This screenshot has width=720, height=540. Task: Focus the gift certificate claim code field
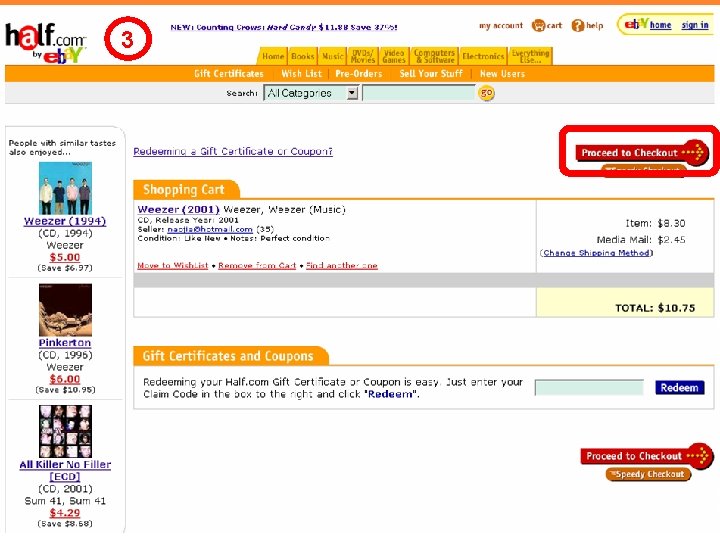tap(589, 388)
